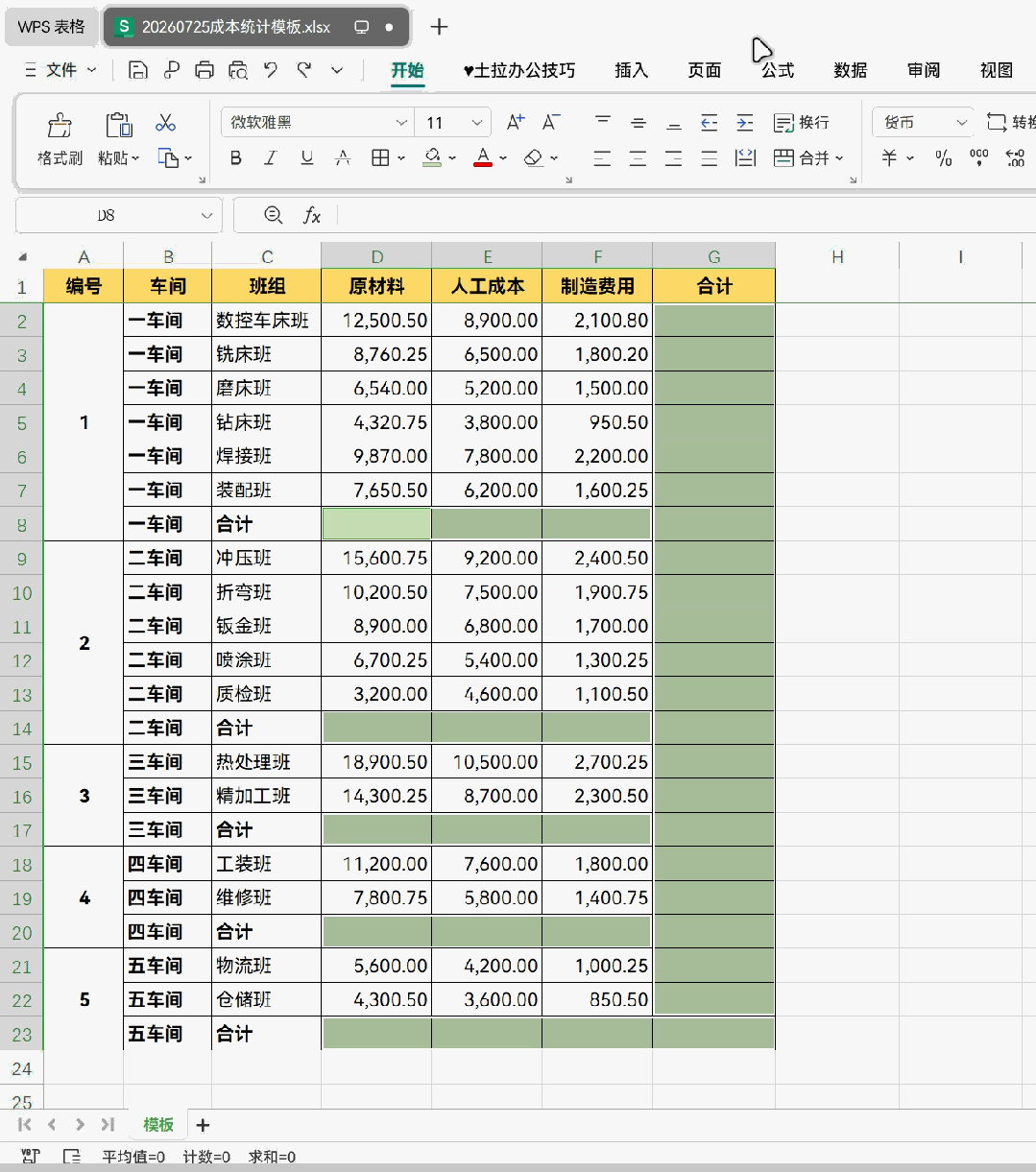Expand the Merge (合并) dropdown

tap(839, 158)
